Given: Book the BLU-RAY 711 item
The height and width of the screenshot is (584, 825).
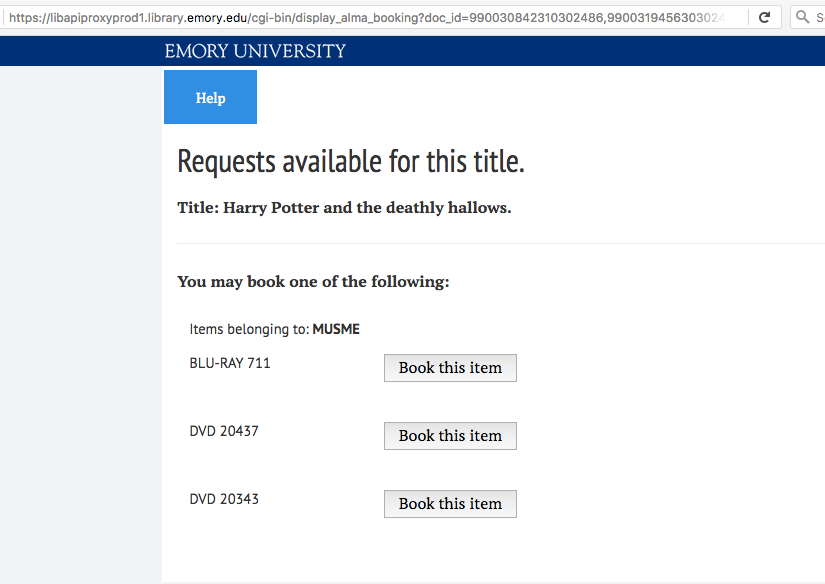Looking at the screenshot, I should (450, 368).
